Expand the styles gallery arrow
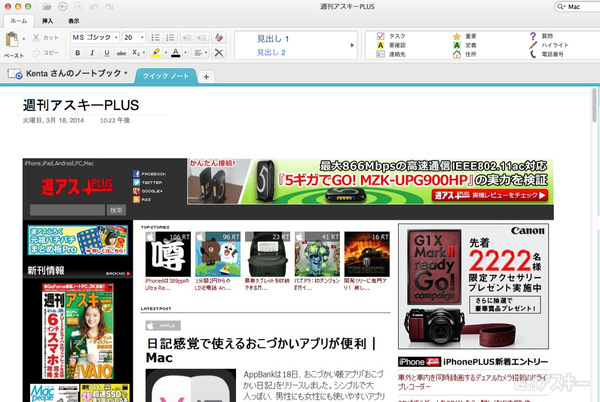The width and height of the screenshot is (600, 402). pyautogui.click(x=352, y=45)
